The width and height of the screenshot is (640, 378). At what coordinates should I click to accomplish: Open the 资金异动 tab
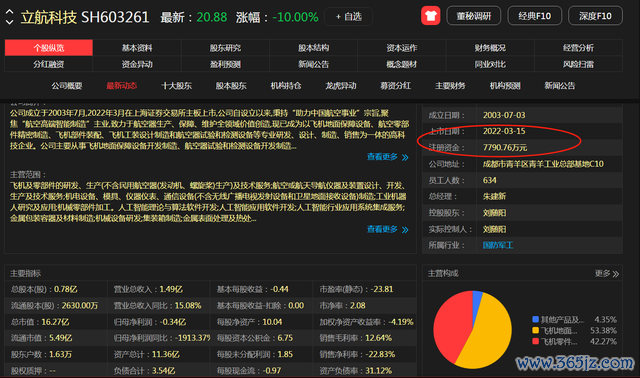pyautogui.click(x=137, y=64)
